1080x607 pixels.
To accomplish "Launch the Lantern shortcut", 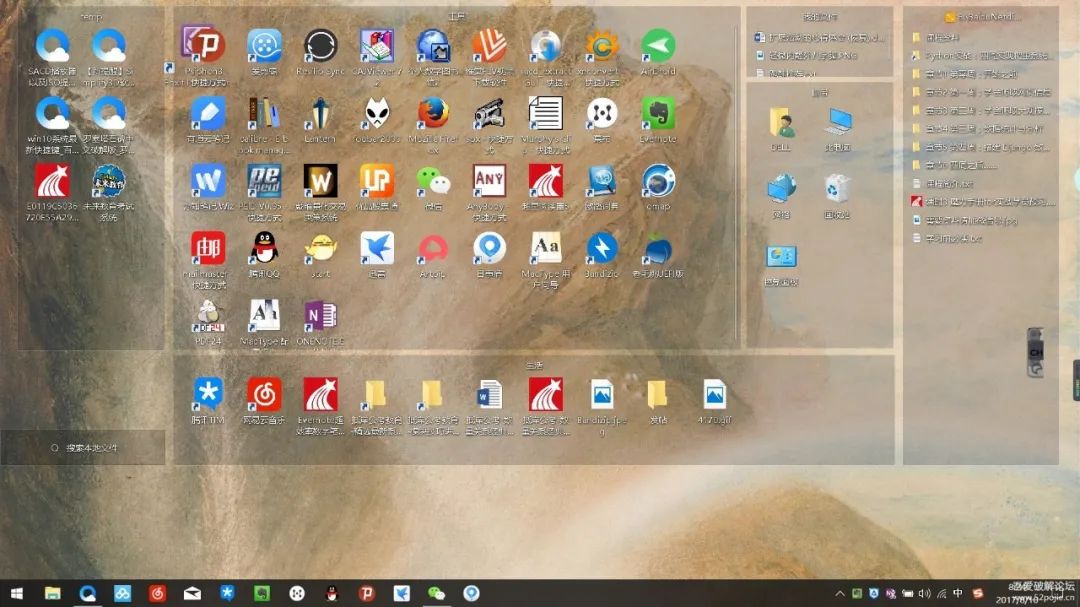I will coord(320,114).
